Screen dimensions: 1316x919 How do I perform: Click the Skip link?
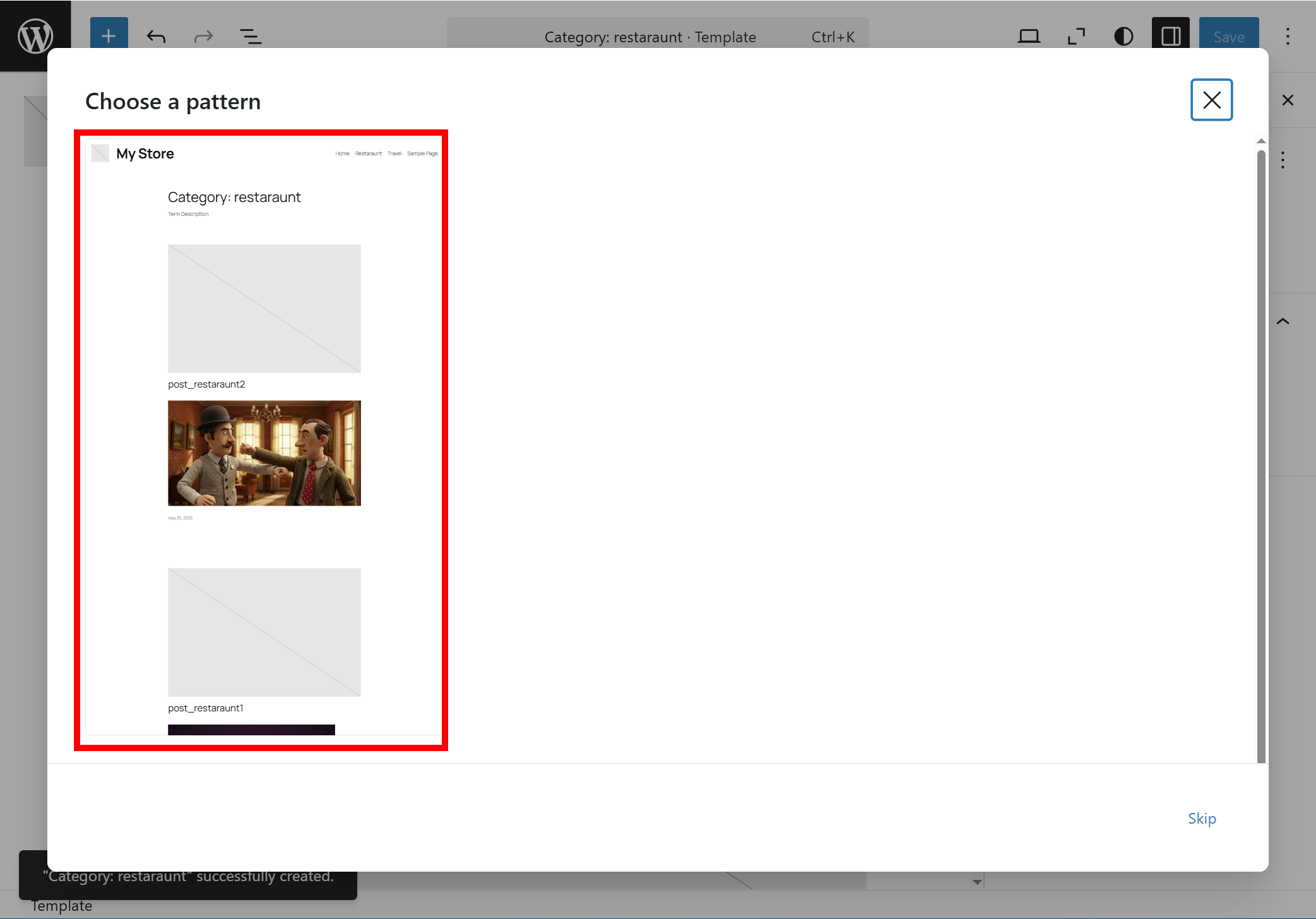(1202, 819)
